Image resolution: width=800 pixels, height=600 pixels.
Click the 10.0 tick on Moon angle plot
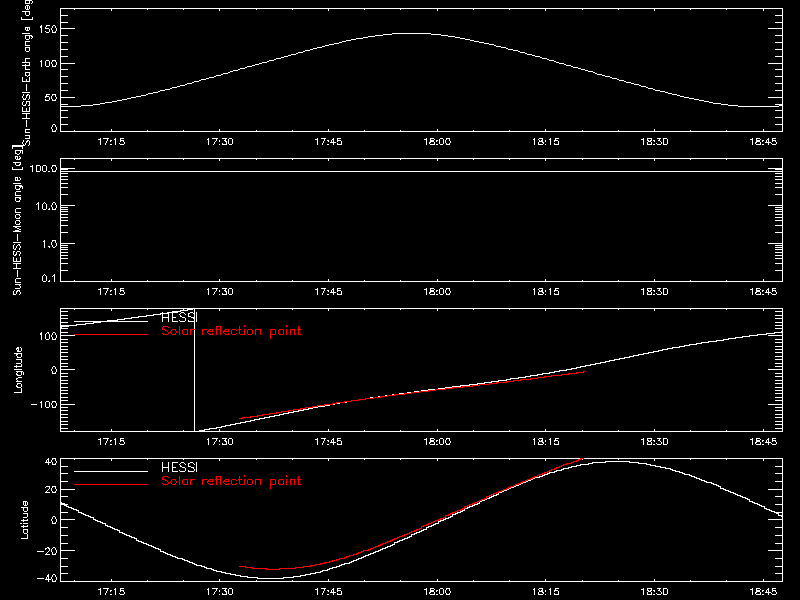(x=46, y=207)
